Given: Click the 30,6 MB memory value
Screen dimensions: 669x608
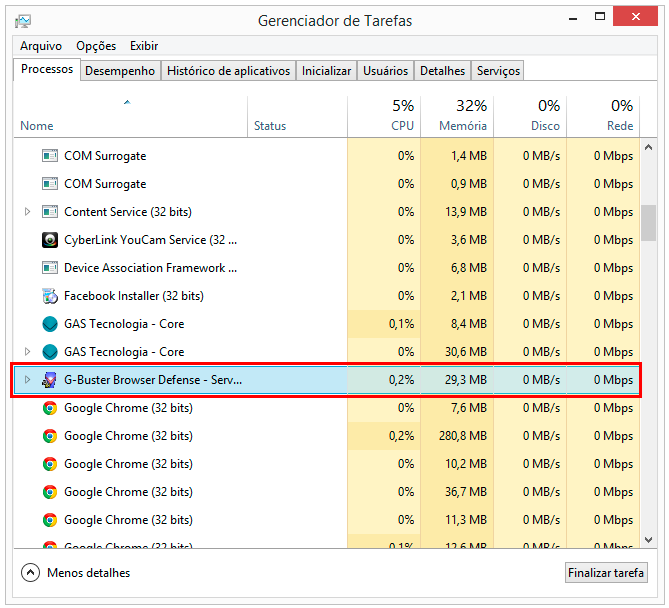Looking at the screenshot, I should coord(466,352).
